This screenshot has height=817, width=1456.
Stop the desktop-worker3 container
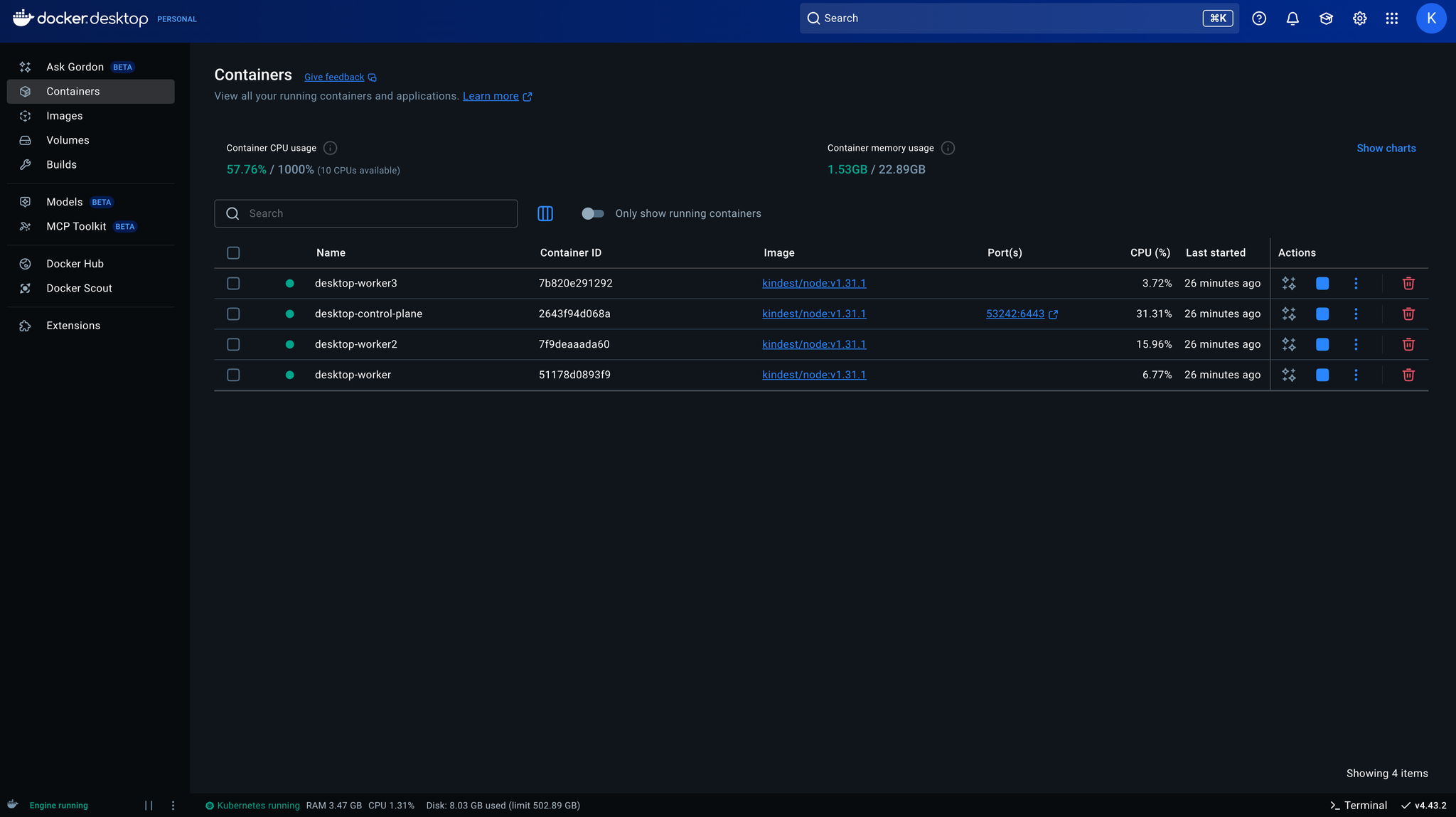[x=1322, y=283]
